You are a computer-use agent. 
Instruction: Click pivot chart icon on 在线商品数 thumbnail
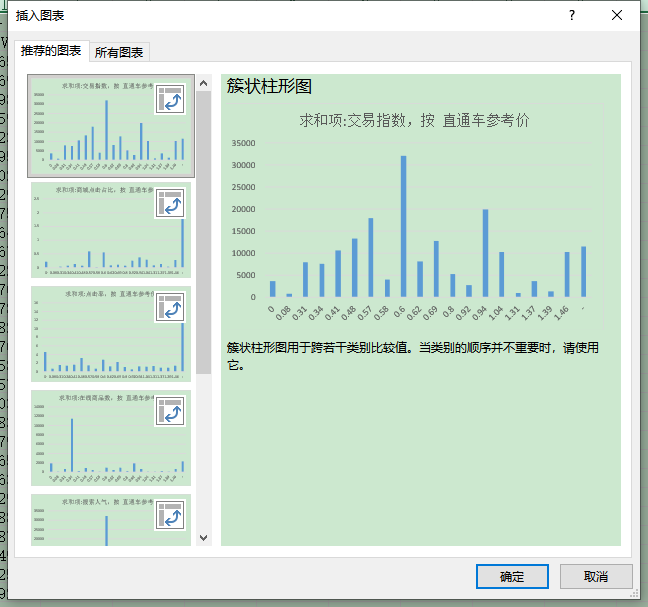click(x=170, y=411)
